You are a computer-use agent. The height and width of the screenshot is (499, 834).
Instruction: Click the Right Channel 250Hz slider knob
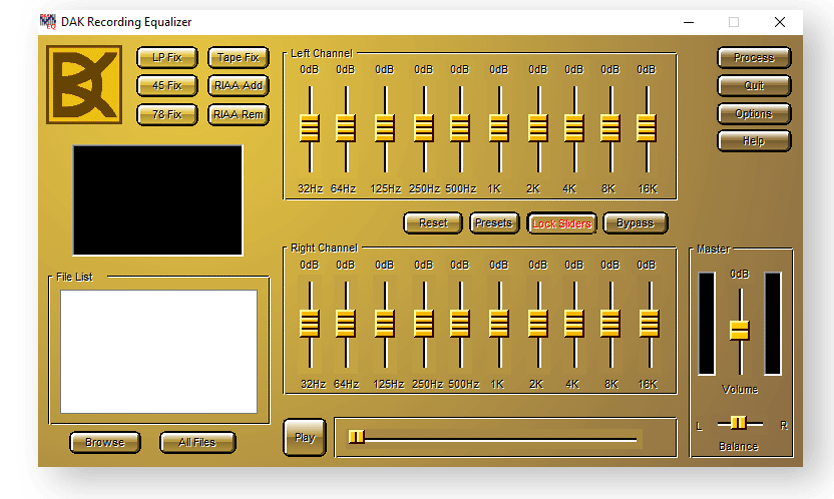[x=424, y=323]
